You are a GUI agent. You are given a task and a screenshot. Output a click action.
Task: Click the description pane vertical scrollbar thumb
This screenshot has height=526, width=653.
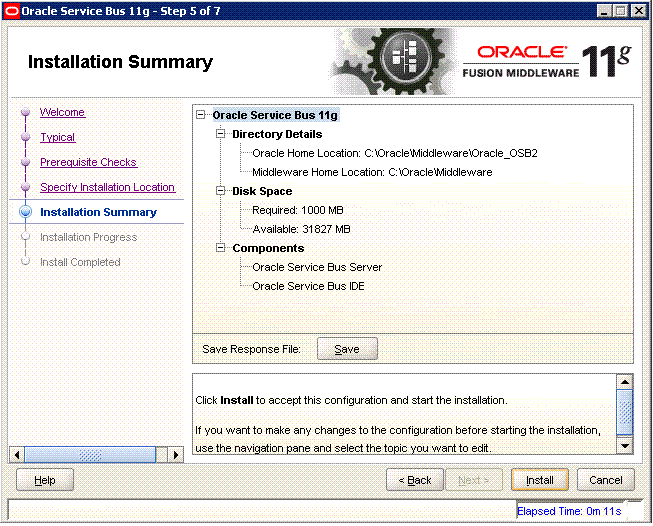(x=625, y=412)
